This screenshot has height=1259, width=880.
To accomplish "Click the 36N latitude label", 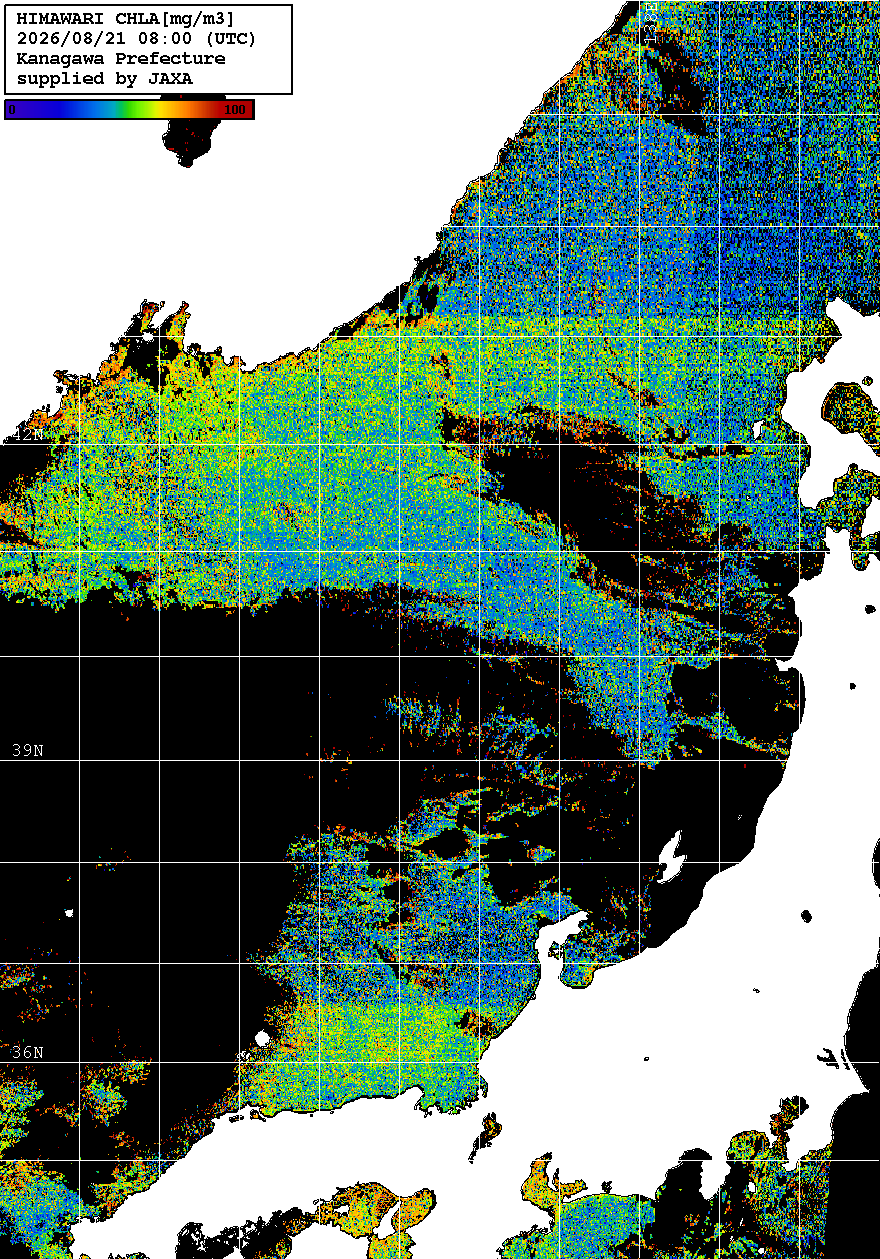I will coord(27,1052).
